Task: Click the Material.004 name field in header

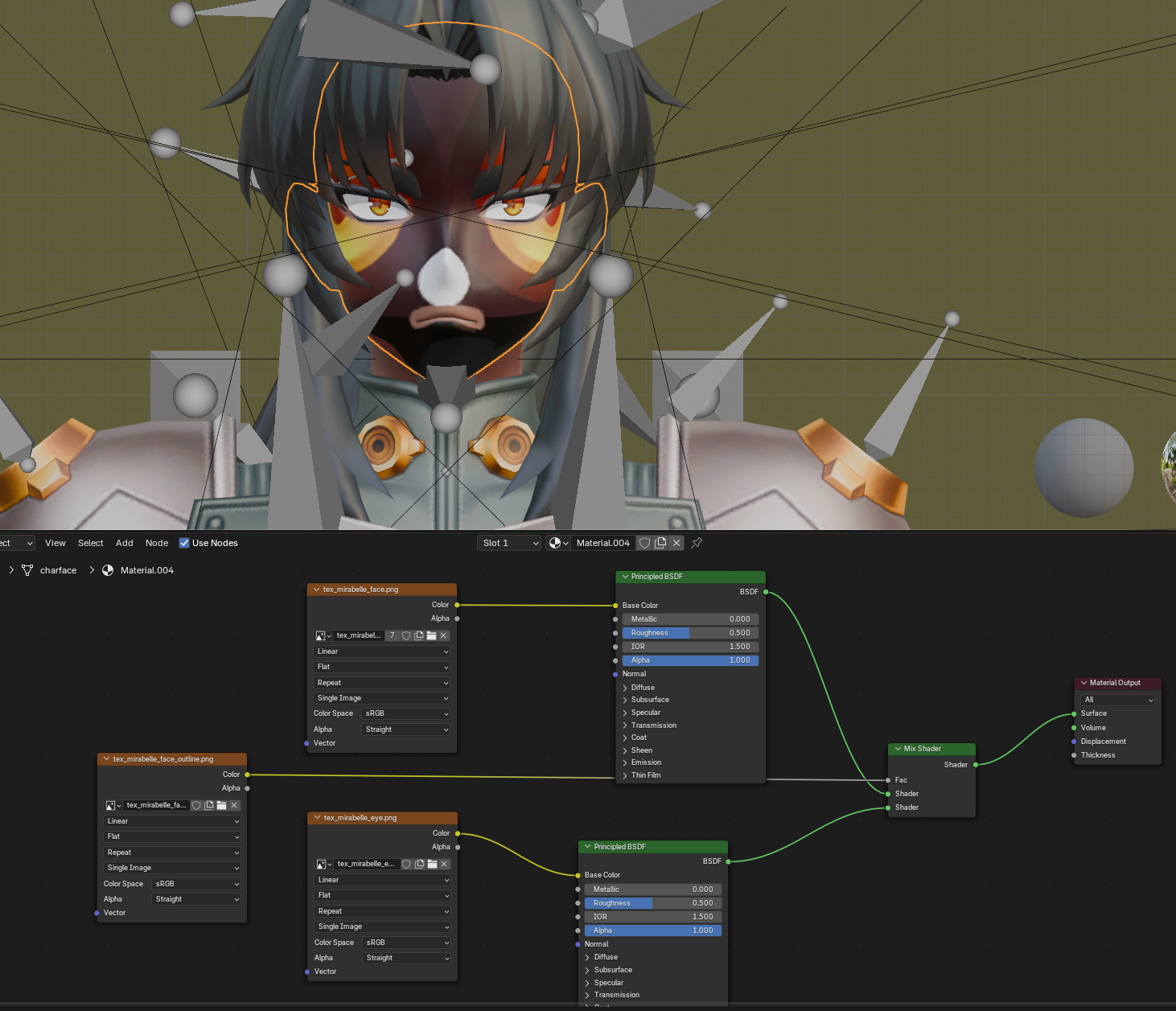Action: [x=603, y=543]
